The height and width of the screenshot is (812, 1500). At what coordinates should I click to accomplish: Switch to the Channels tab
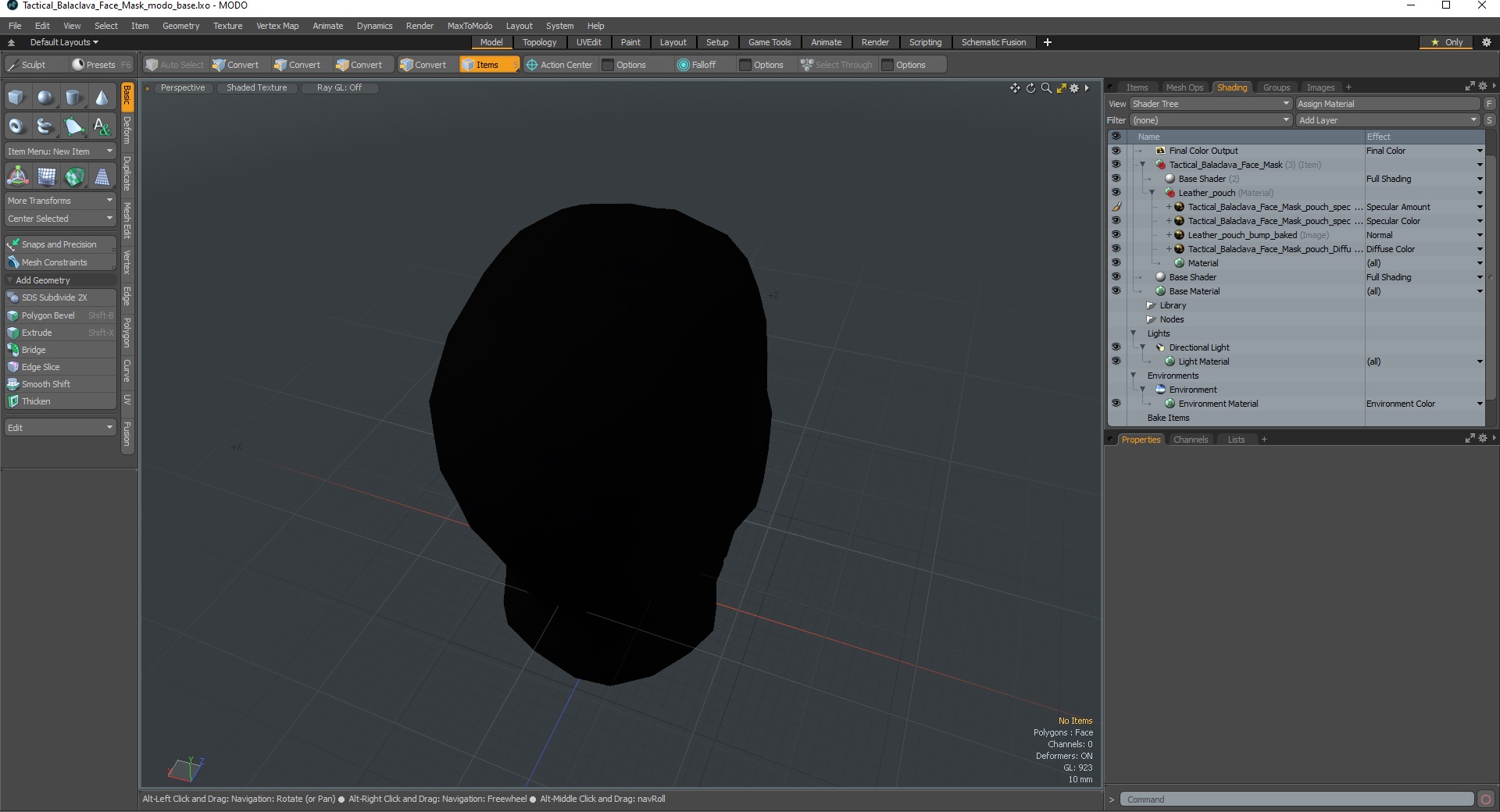click(x=1191, y=440)
